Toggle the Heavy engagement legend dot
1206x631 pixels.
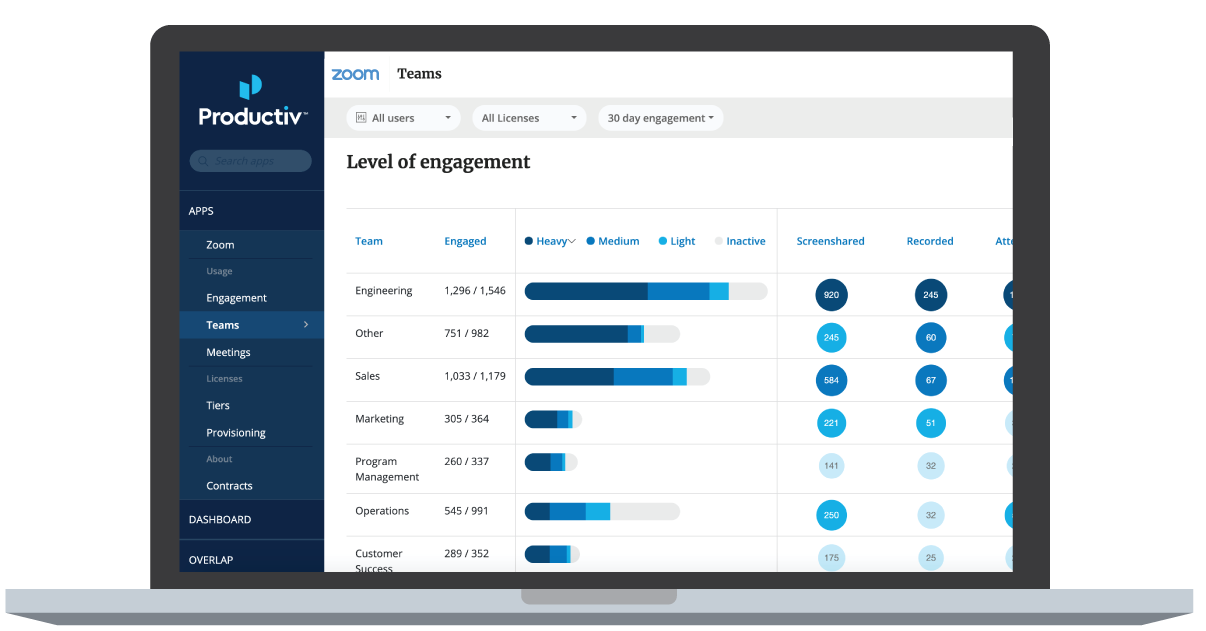528,241
